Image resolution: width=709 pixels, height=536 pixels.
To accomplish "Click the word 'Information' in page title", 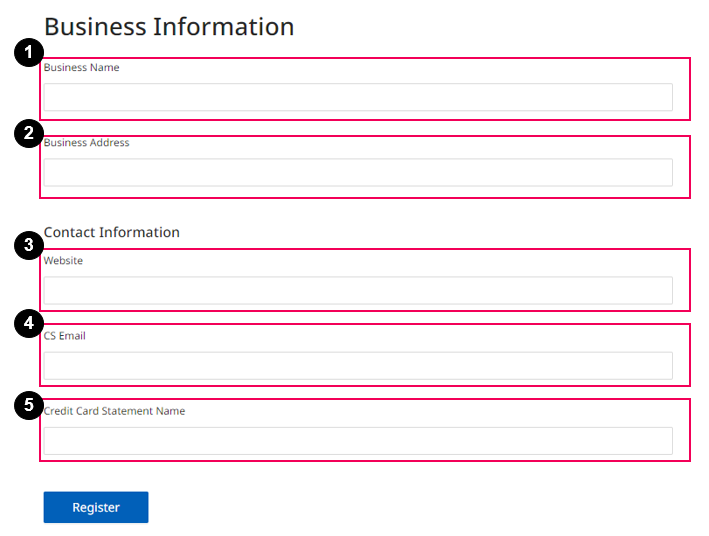I will pyautogui.click(x=223, y=27).
